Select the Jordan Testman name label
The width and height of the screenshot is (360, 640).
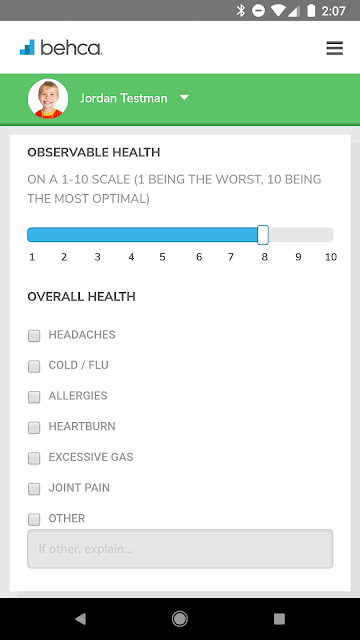pyautogui.click(x=124, y=98)
